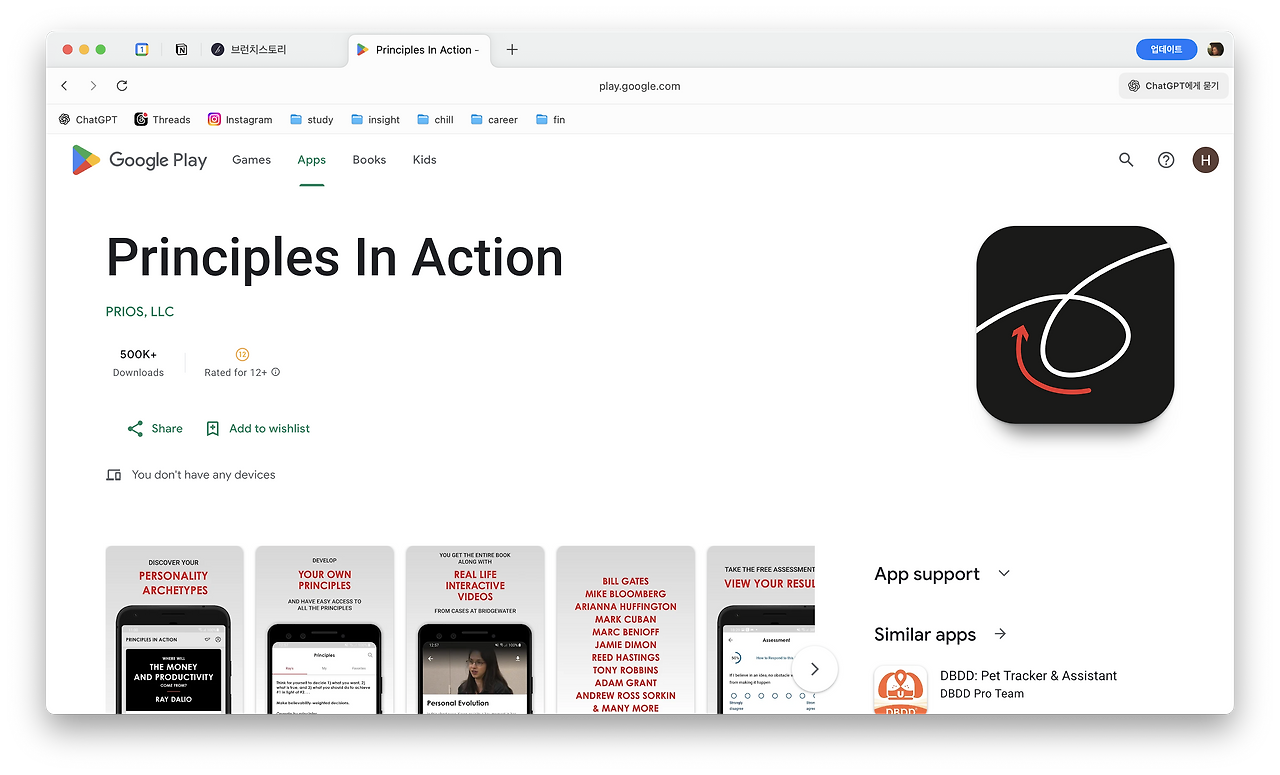This screenshot has height=775, width=1280.
Task: Select the Principles In Action browser tab
Action: [x=418, y=49]
